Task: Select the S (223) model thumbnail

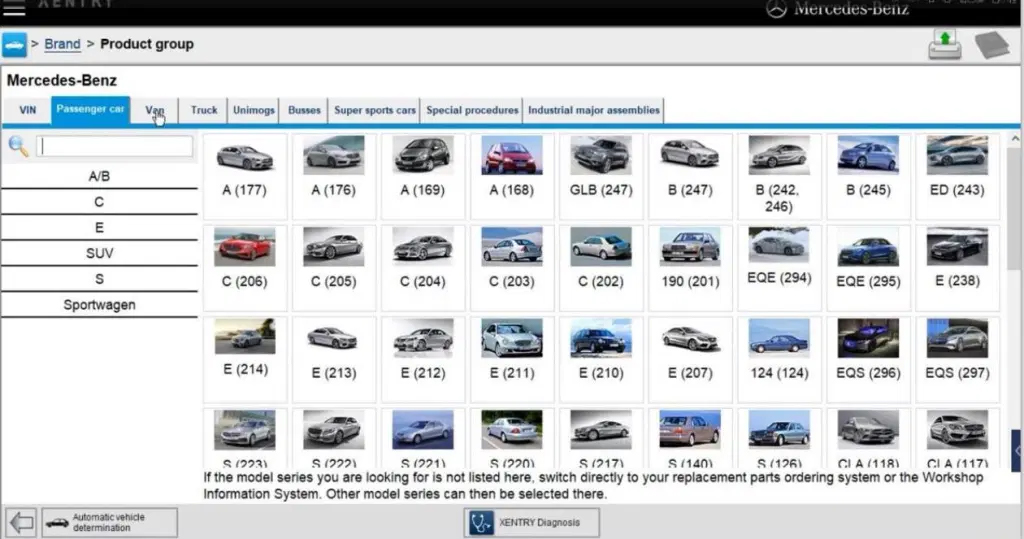Action: tap(245, 430)
